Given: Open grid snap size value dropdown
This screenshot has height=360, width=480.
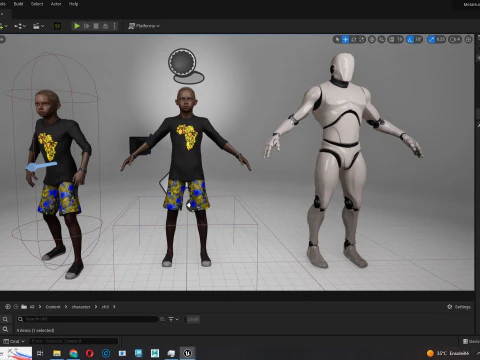Looking at the screenshot, I should click(x=400, y=40).
